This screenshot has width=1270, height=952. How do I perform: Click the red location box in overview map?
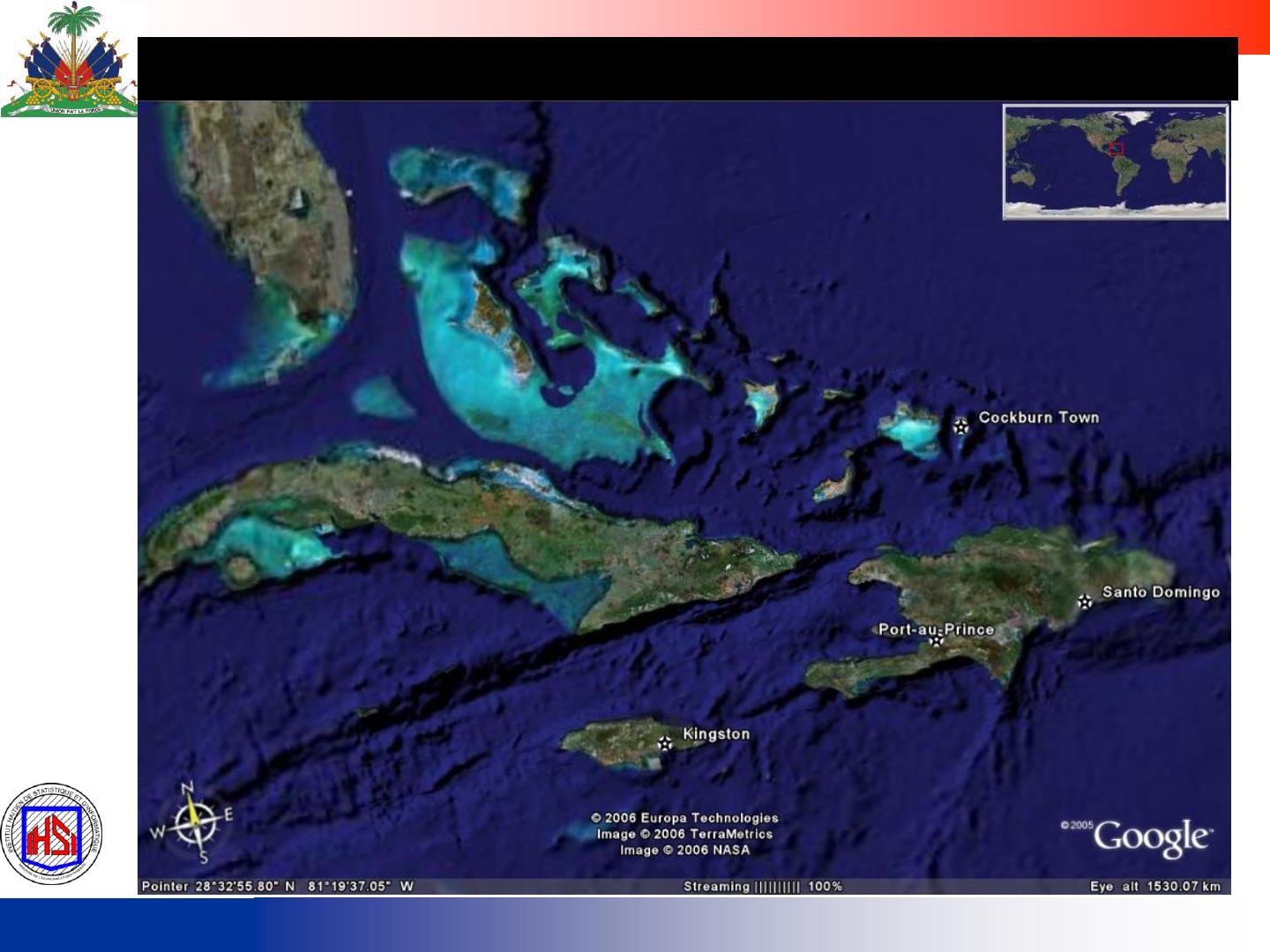1117,148
